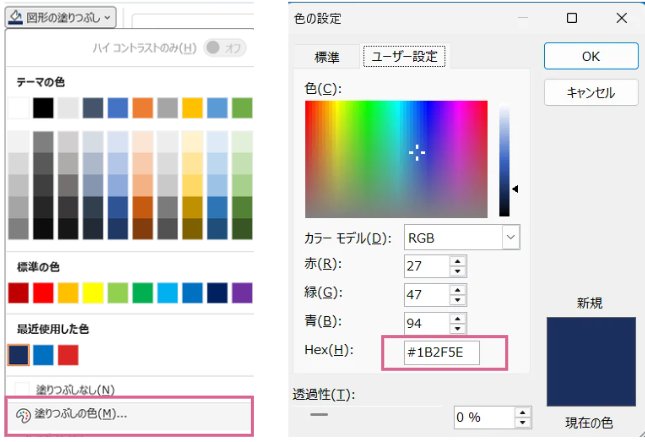Select light blue standard color
This screenshot has width=645, height=442.
pyautogui.click(x=167, y=293)
